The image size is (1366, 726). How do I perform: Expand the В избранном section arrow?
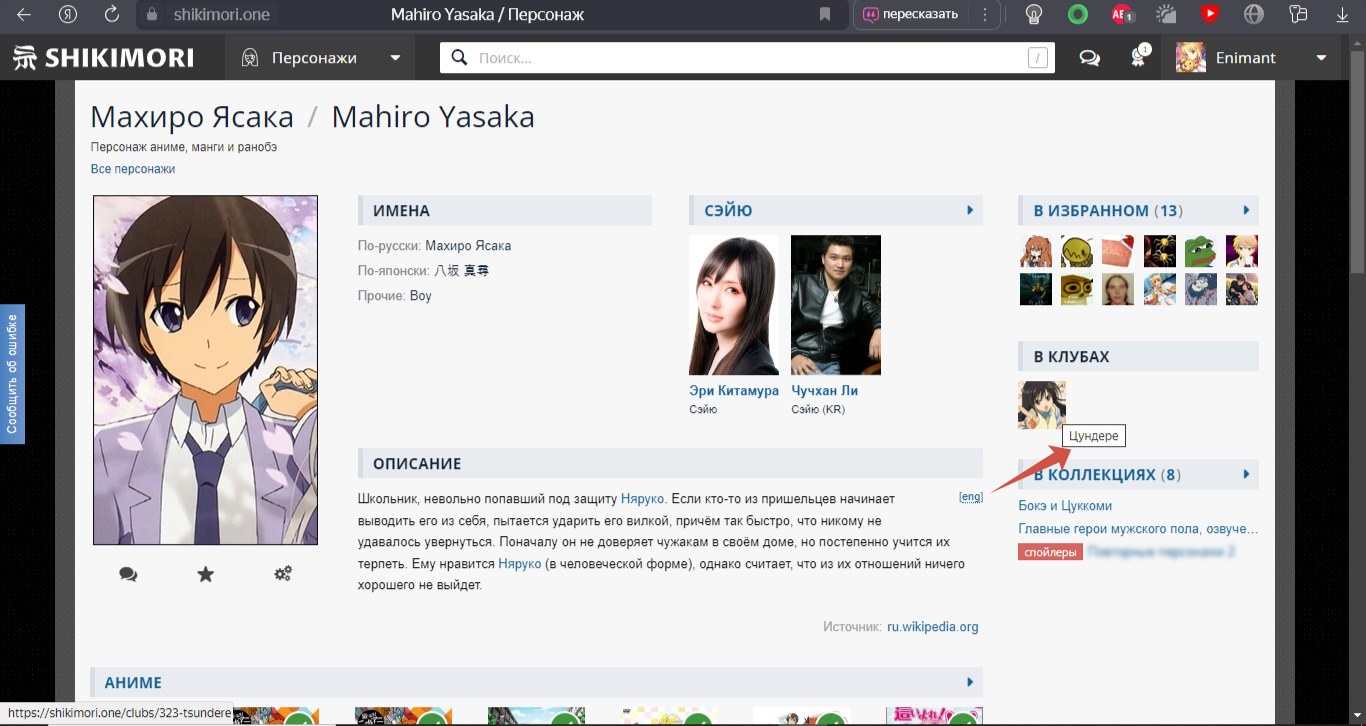pos(1246,210)
